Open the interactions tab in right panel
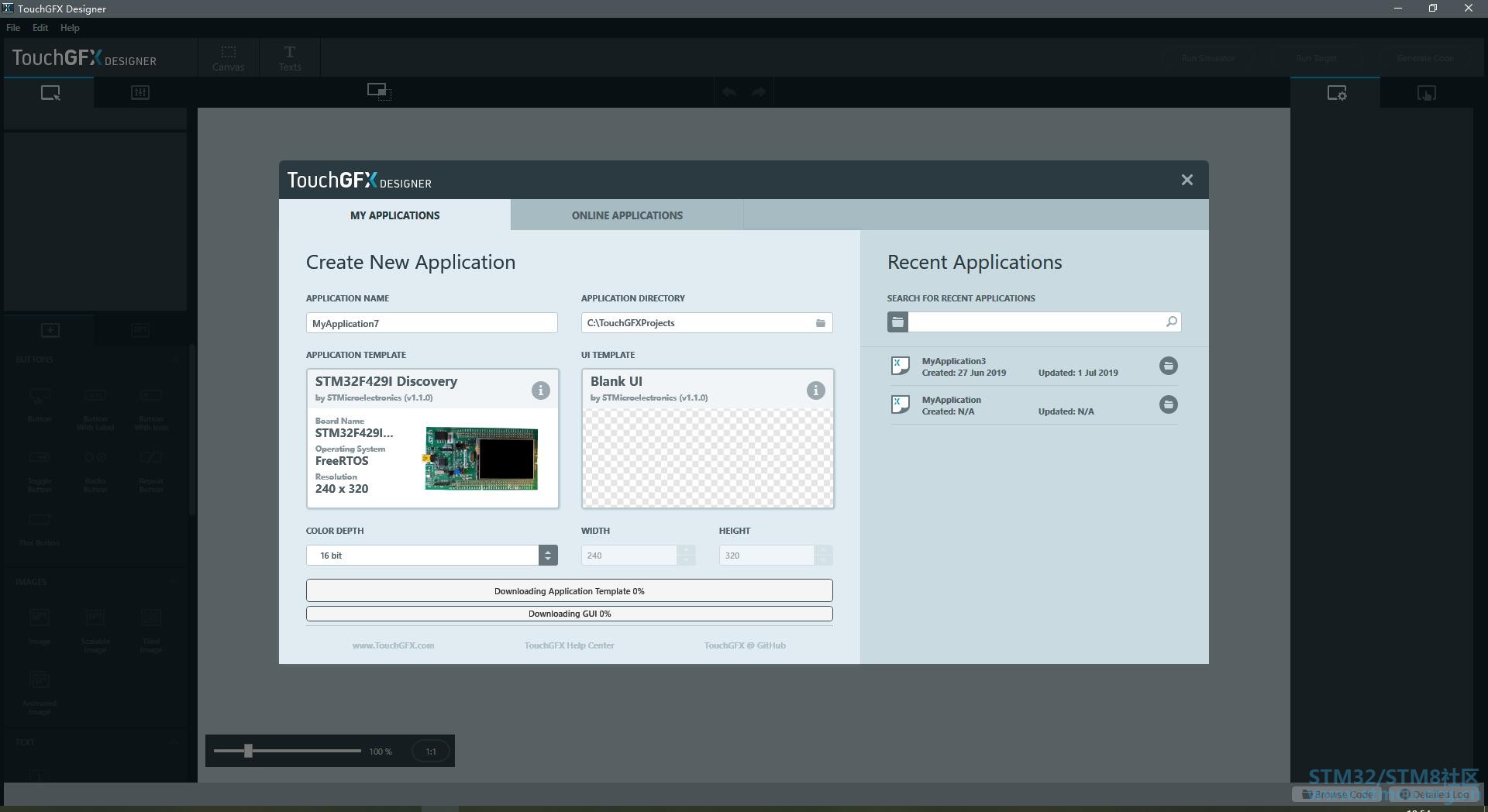Screen dimensions: 1488x812 tap(1426, 93)
